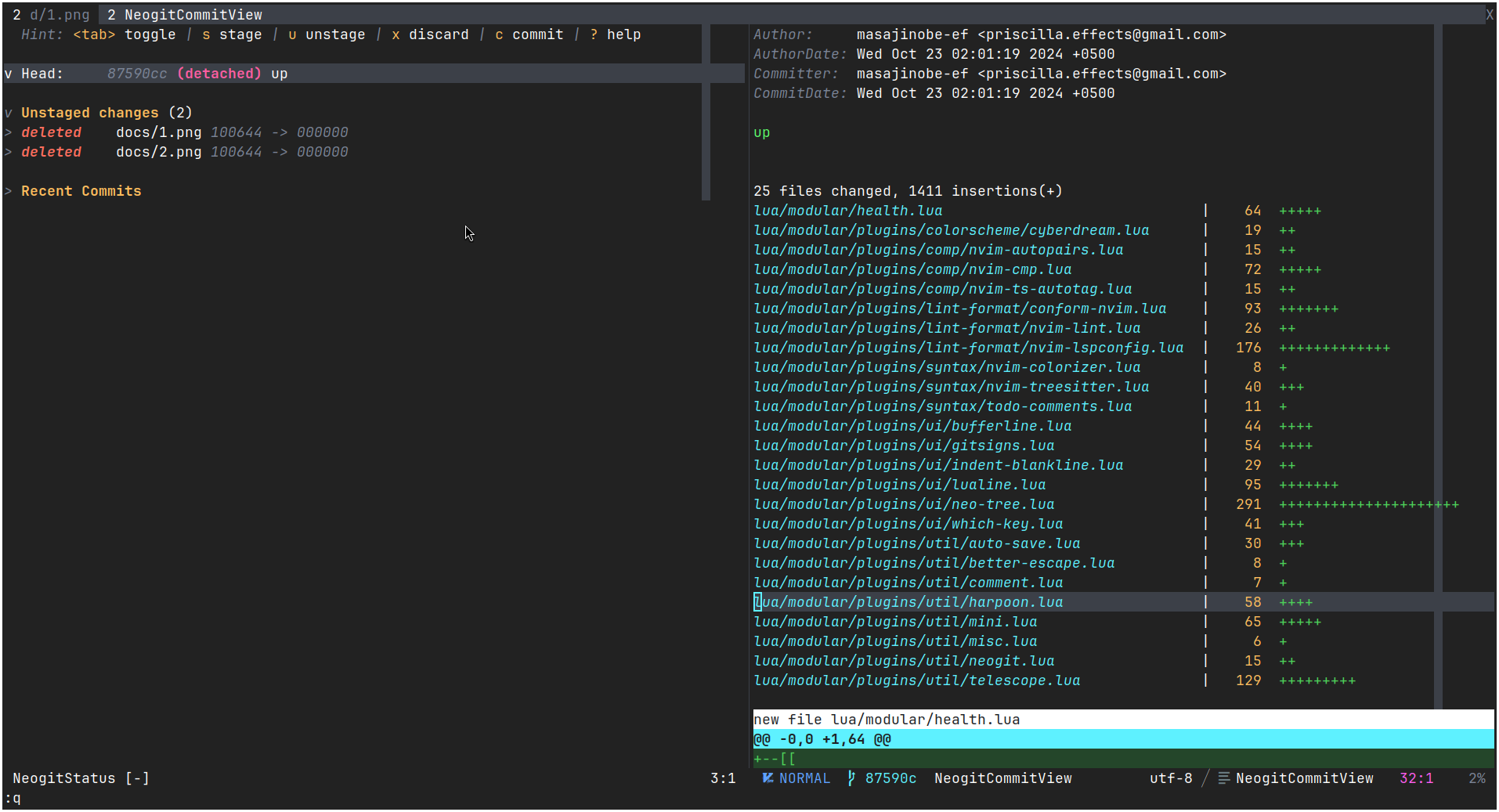Expand the deleted docs/1.png entry

tap(9, 132)
